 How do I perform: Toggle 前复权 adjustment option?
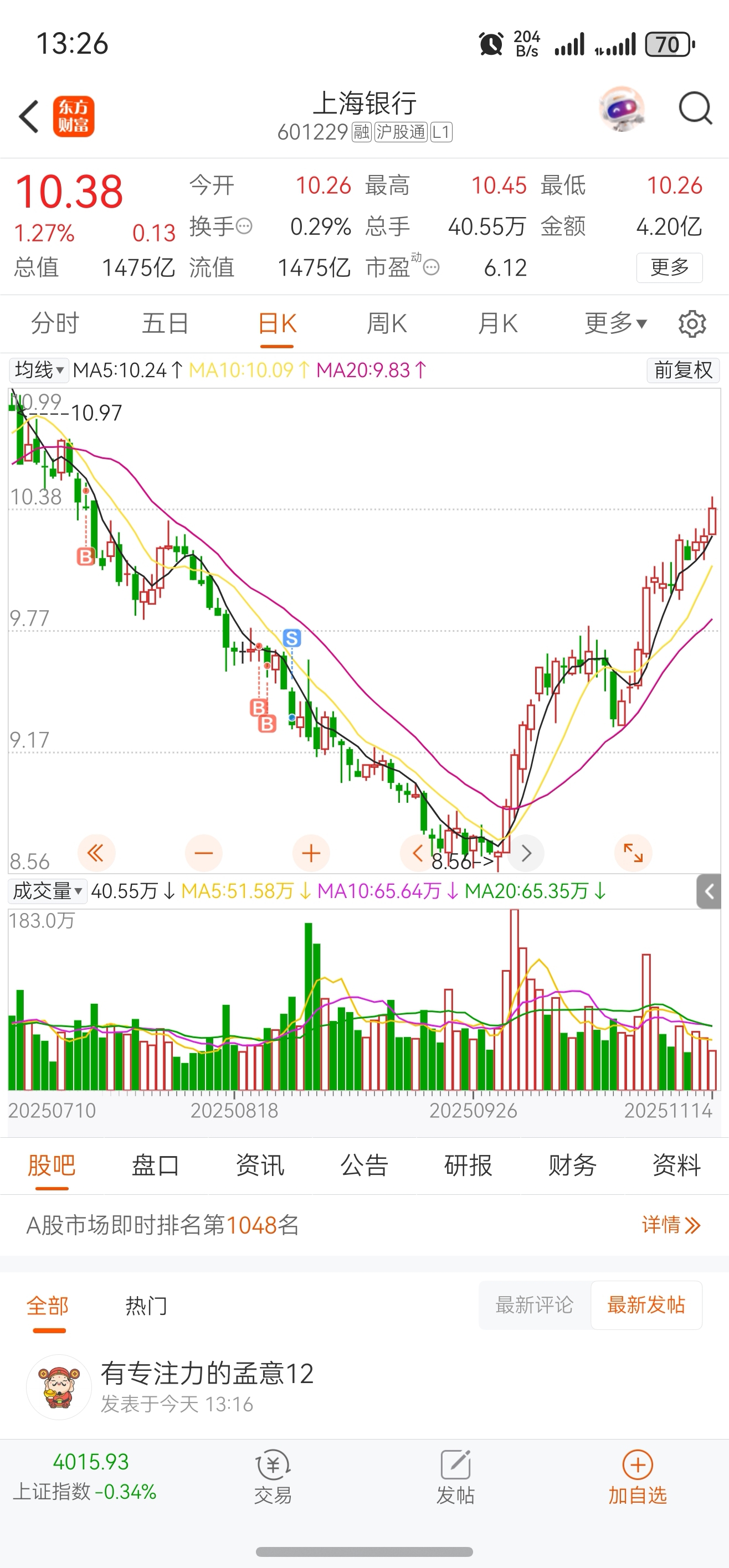(x=682, y=370)
